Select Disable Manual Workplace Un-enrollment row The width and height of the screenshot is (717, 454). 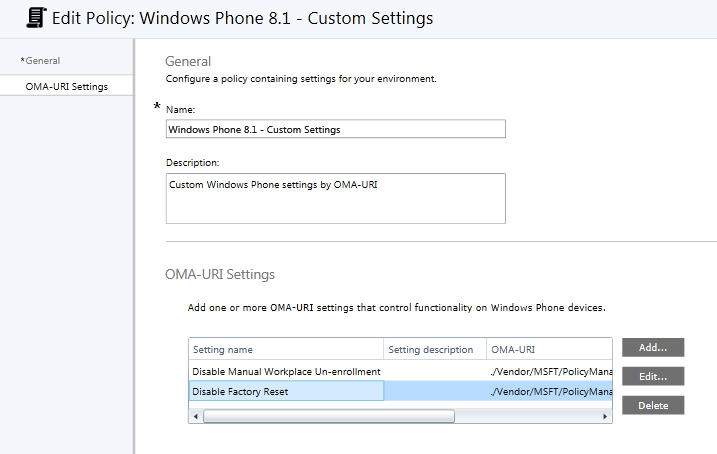point(286,372)
